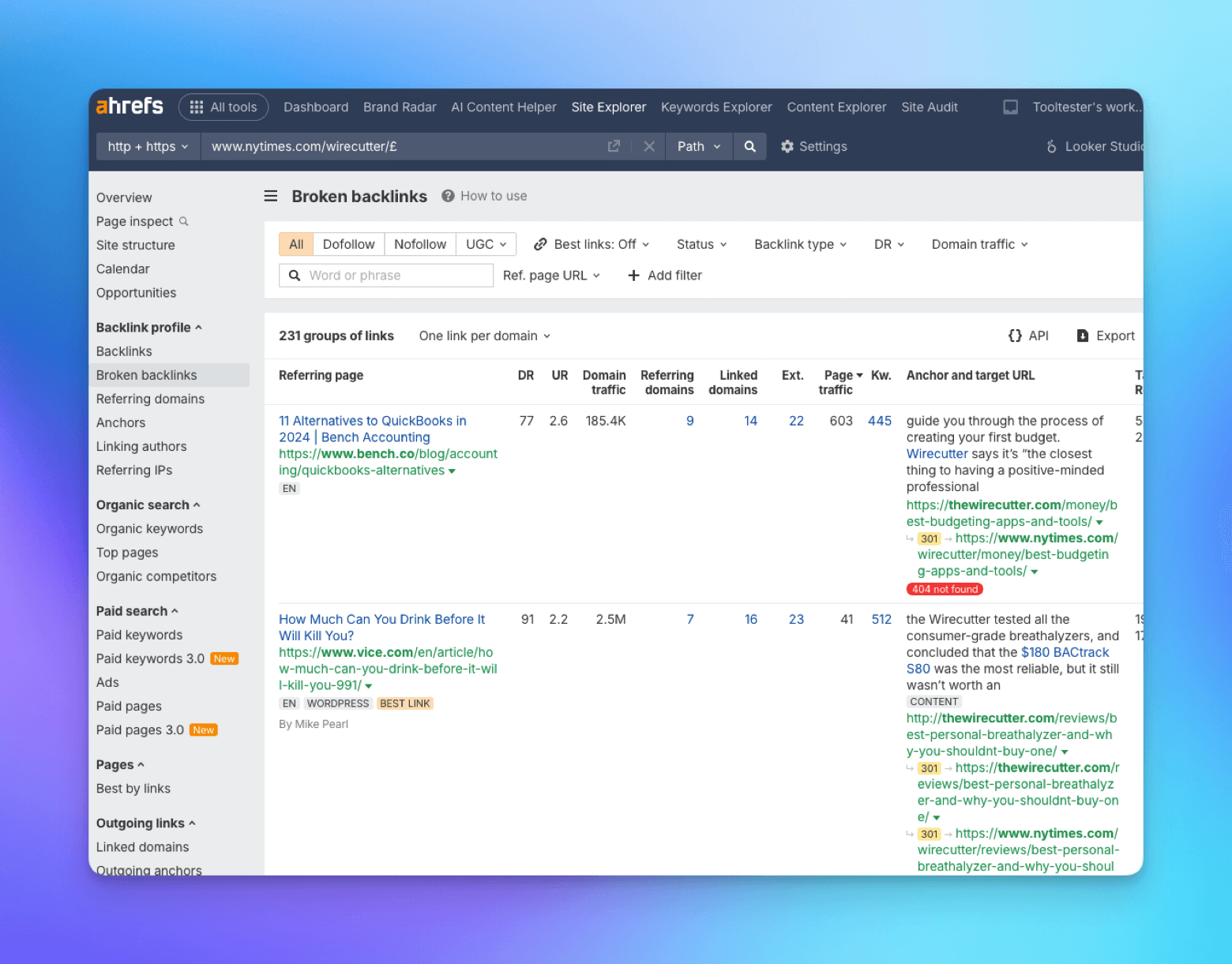Select the Dofollow filter
Viewport: 1232px width, 964px height.
[x=348, y=244]
